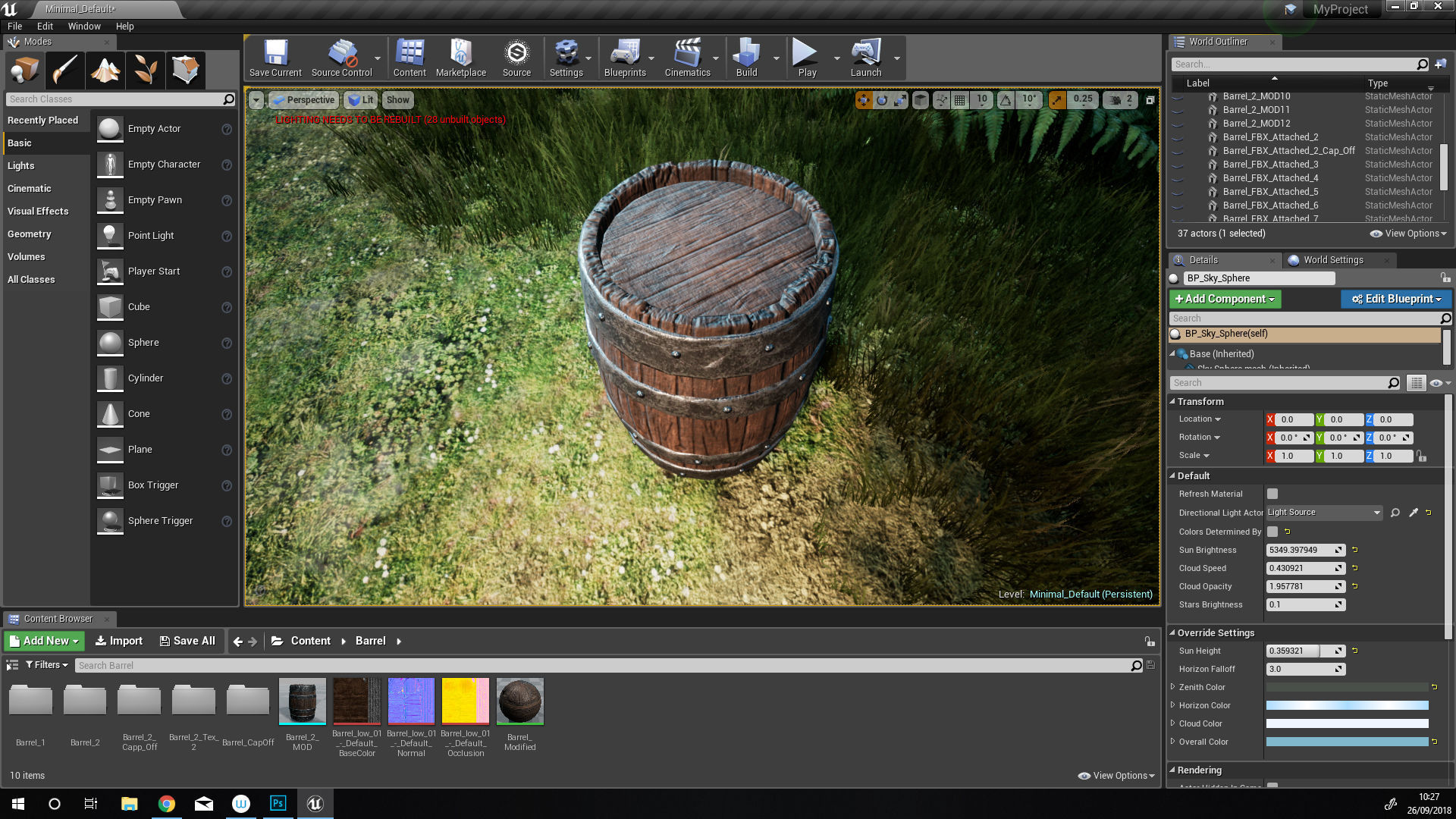
Task: Click the Cloud Color swatch
Action: 1347,723
